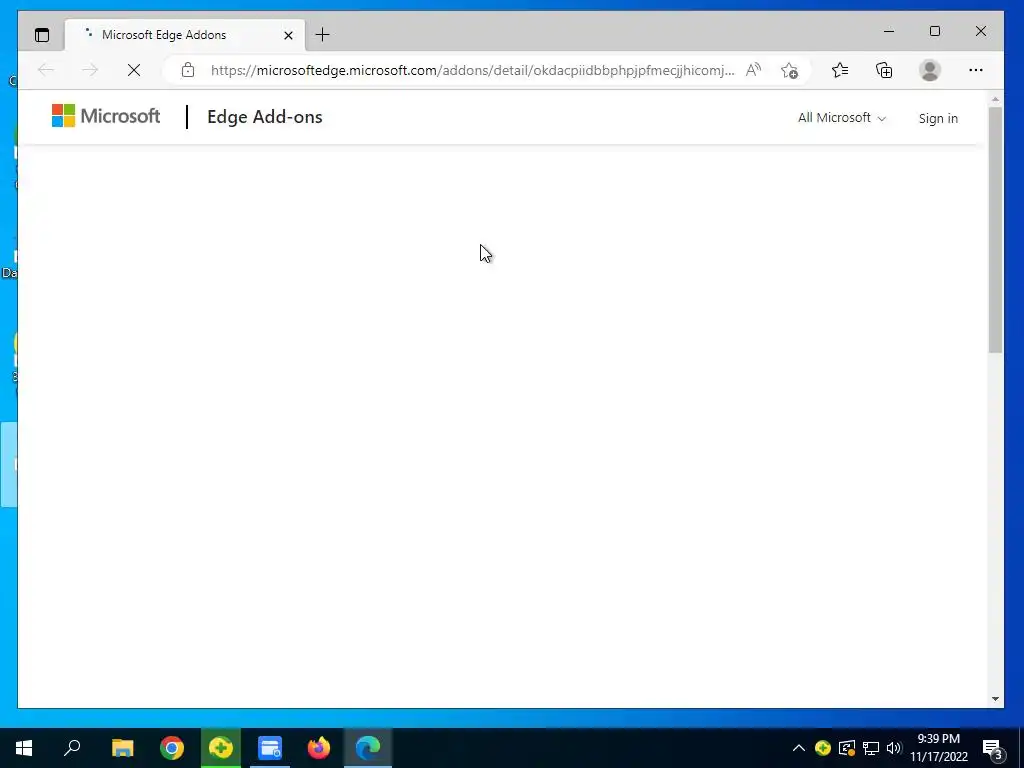Click the page vertical scrollbar

pos(995,230)
